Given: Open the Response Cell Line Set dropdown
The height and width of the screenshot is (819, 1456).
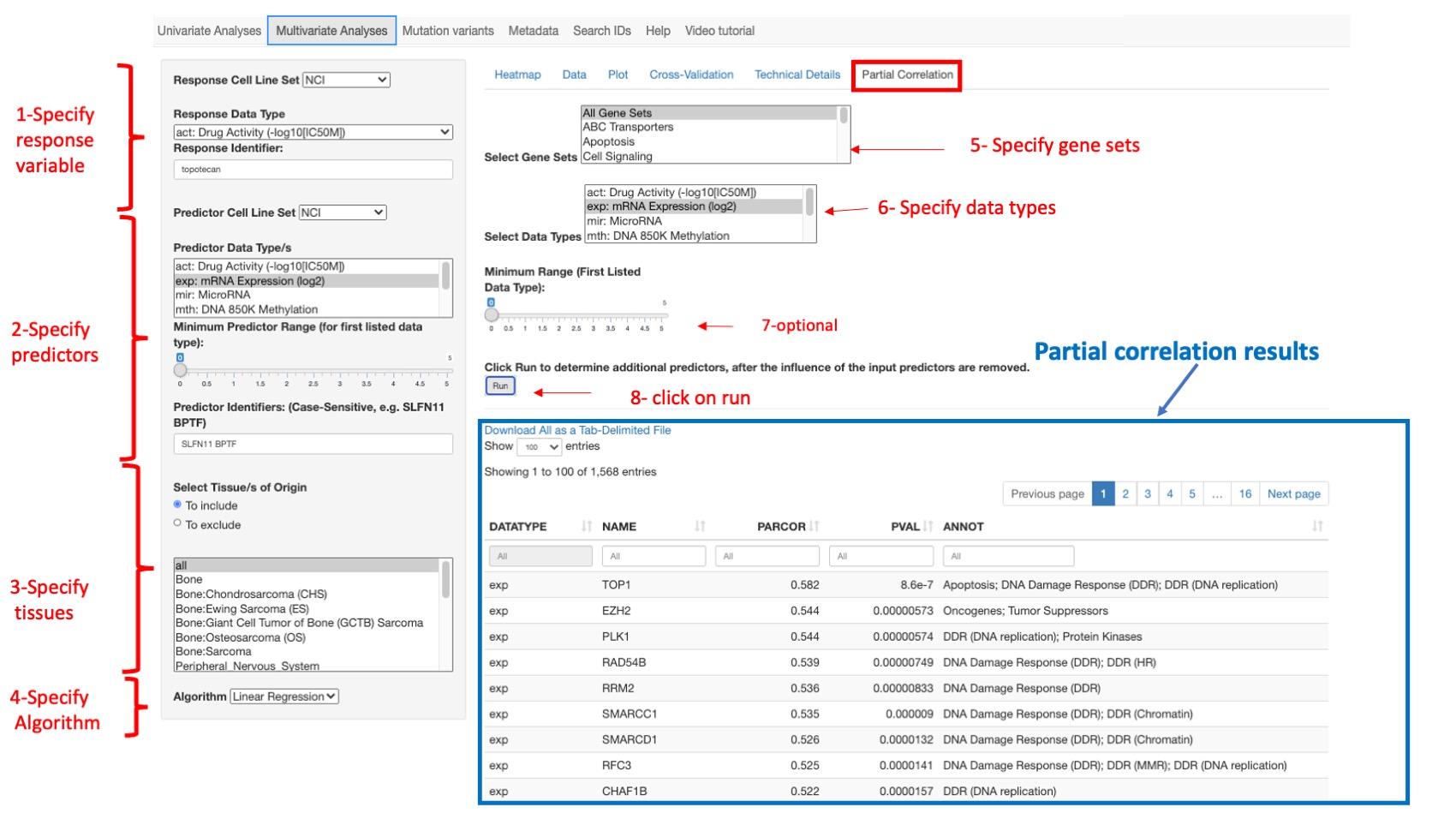Looking at the screenshot, I should coord(346,80).
